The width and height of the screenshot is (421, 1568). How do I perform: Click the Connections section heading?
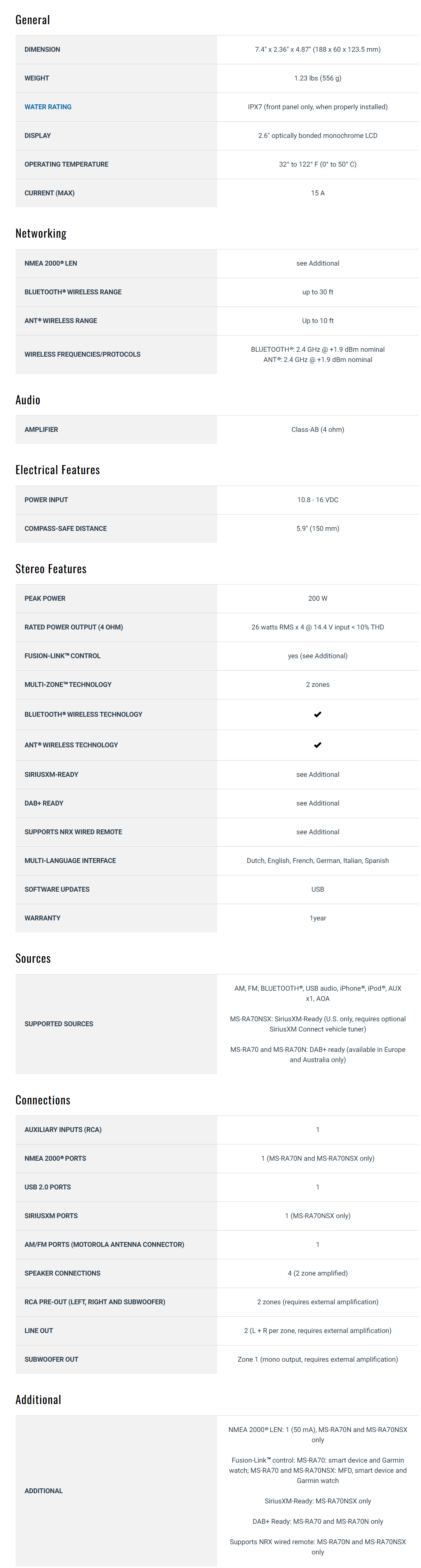coord(43,1100)
